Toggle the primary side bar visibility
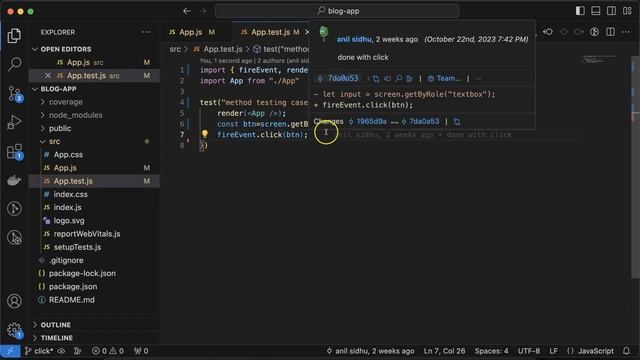 pyautogui.click(x=580, y=11)
